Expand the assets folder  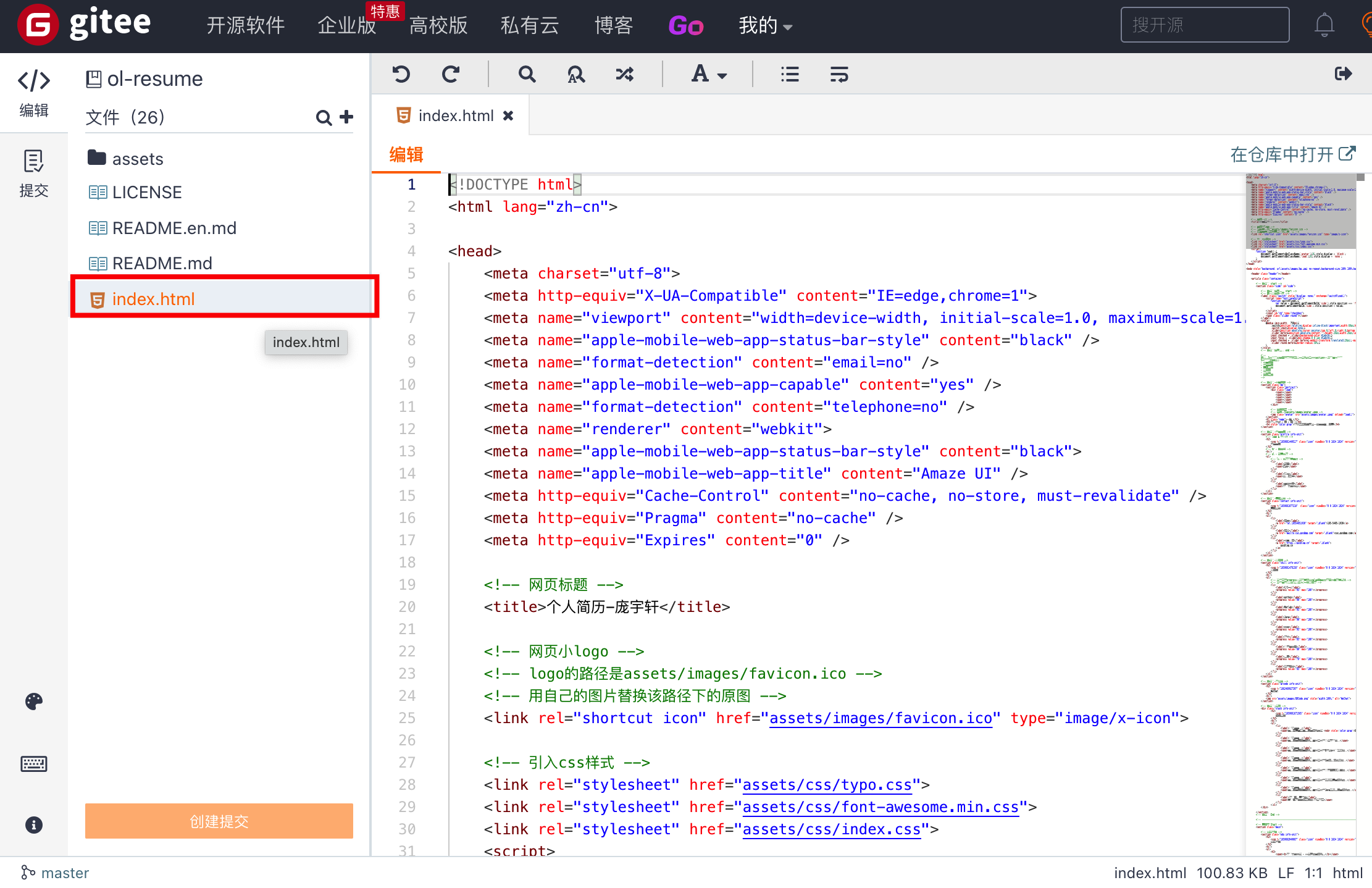[x=125, y=159]
